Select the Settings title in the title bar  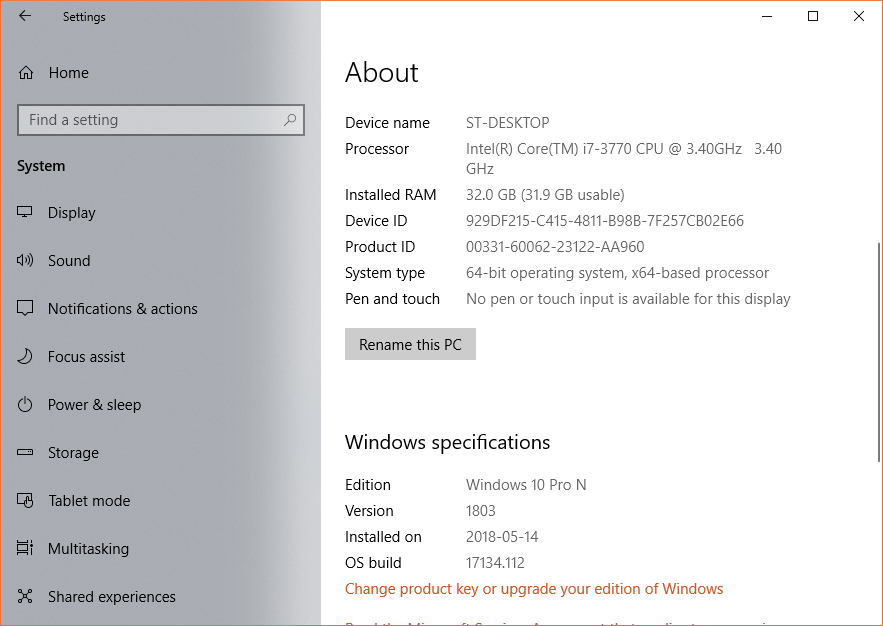click(x=84, y=16)
